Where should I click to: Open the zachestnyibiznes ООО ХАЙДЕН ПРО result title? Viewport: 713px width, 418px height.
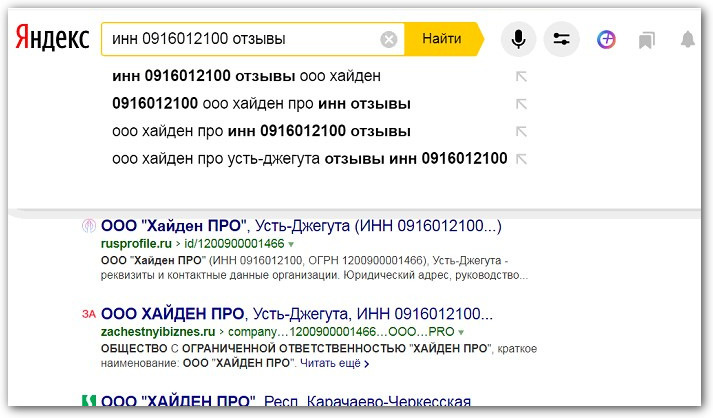coord(296,314)
